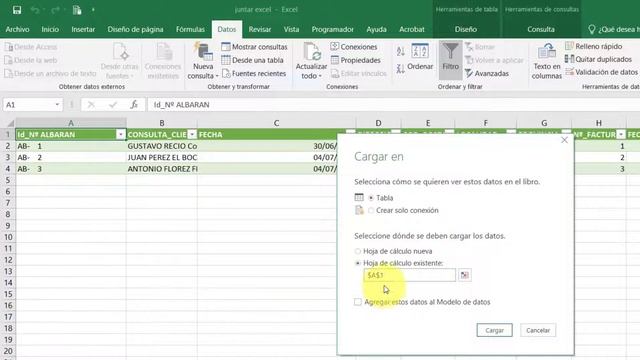Open Nº_FACTUR column filter dropdown
The image size is (640, 360).
[621, 135]
